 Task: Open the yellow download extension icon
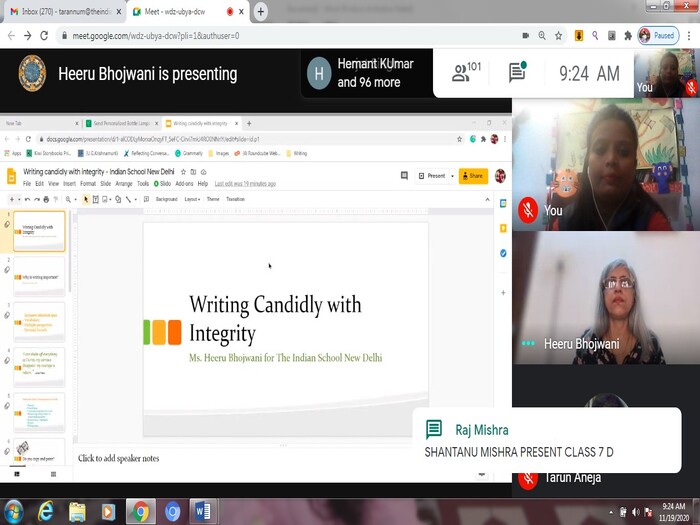(x=579, y=36)
